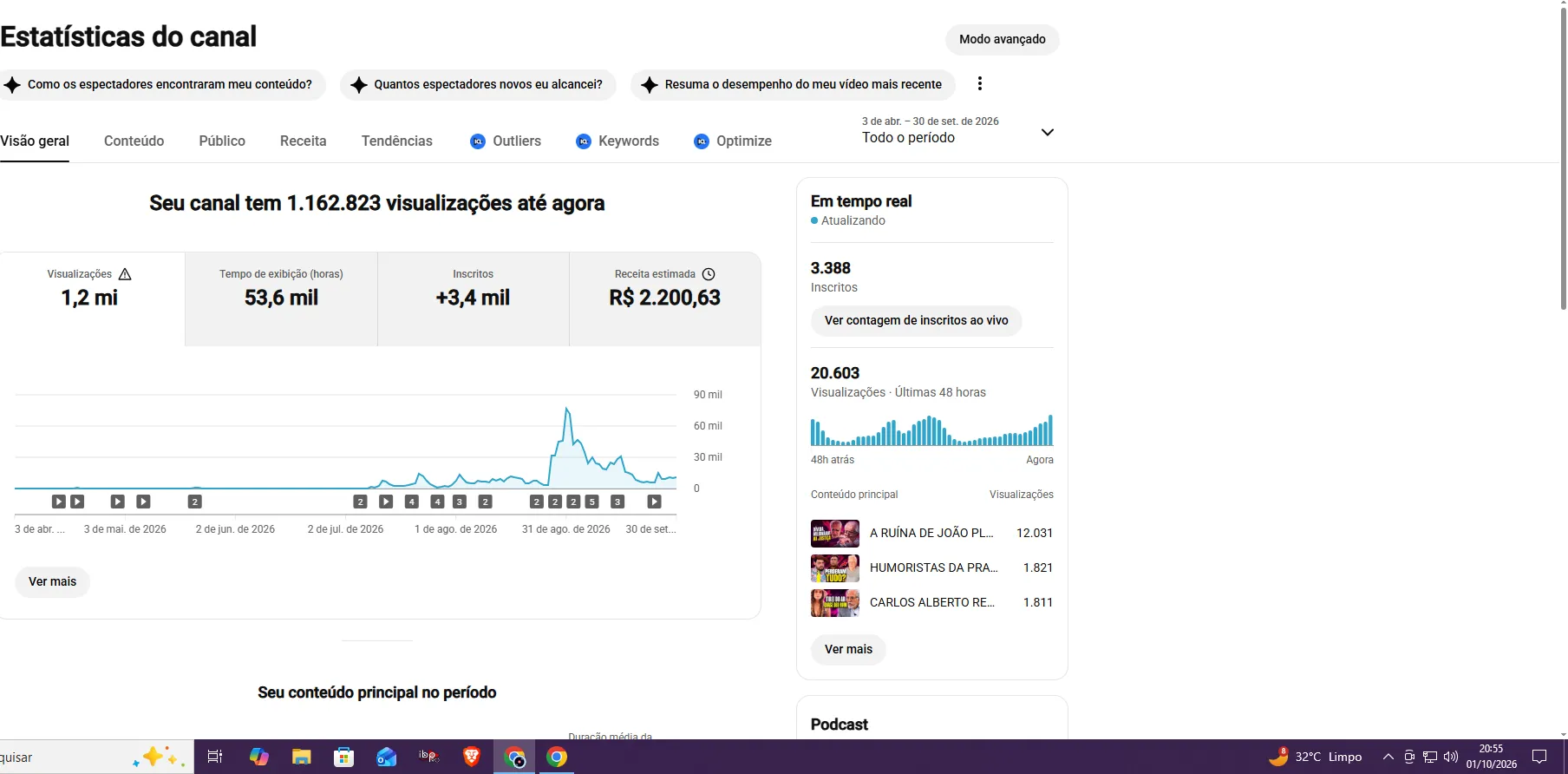Click the Quantos espectadores novos eu alcancei chip
Screen dimensions: 1568x774
point(478,84)
